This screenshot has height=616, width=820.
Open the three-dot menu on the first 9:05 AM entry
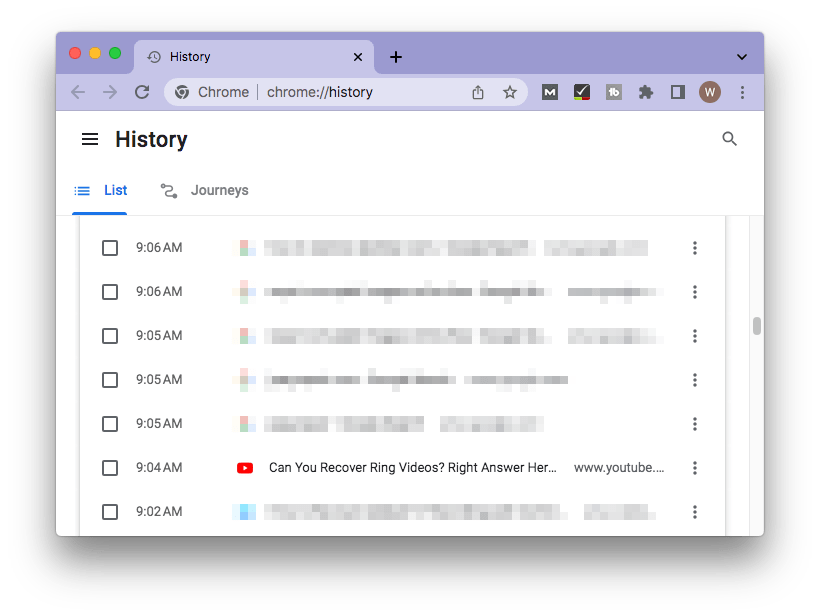(695, 336)
